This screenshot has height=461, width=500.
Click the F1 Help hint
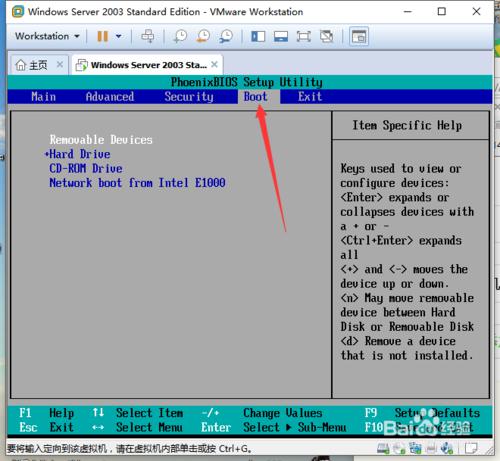click(46, 413)
